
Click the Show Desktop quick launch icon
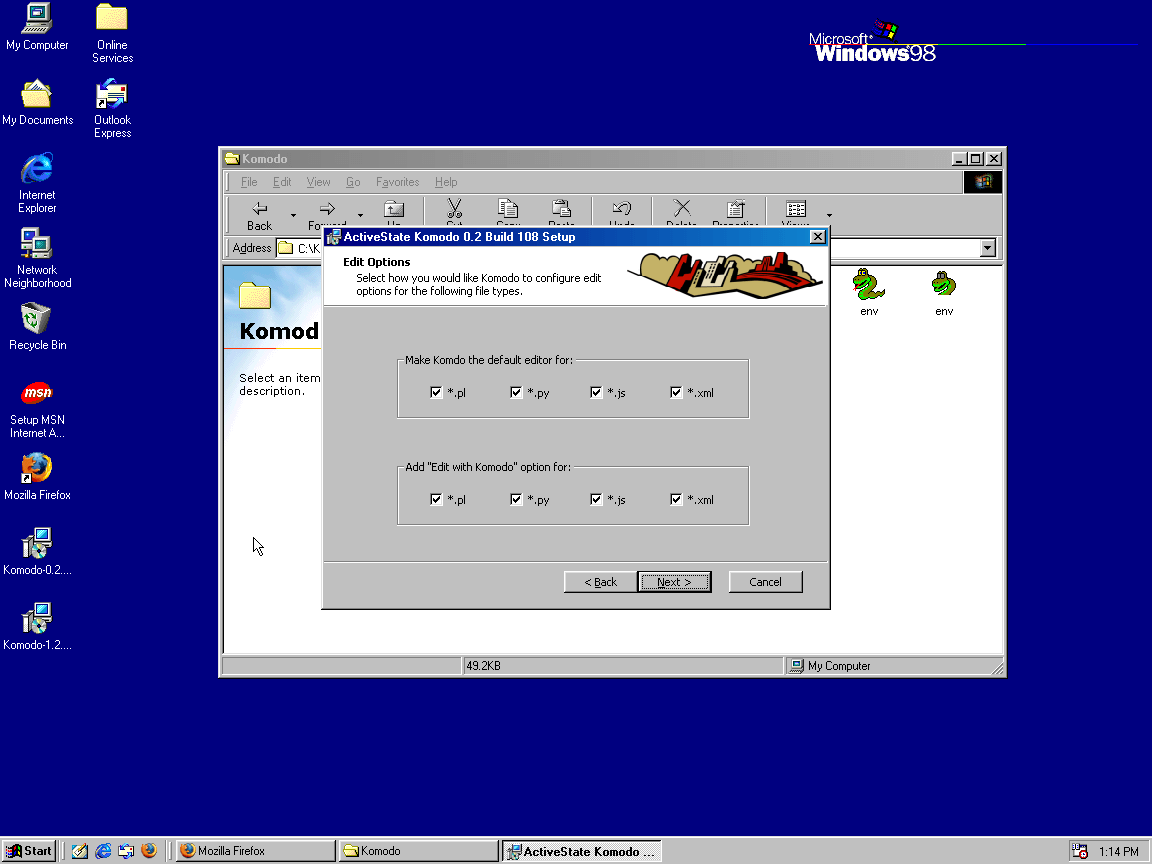pyautogui.click(x=79, y=851)
